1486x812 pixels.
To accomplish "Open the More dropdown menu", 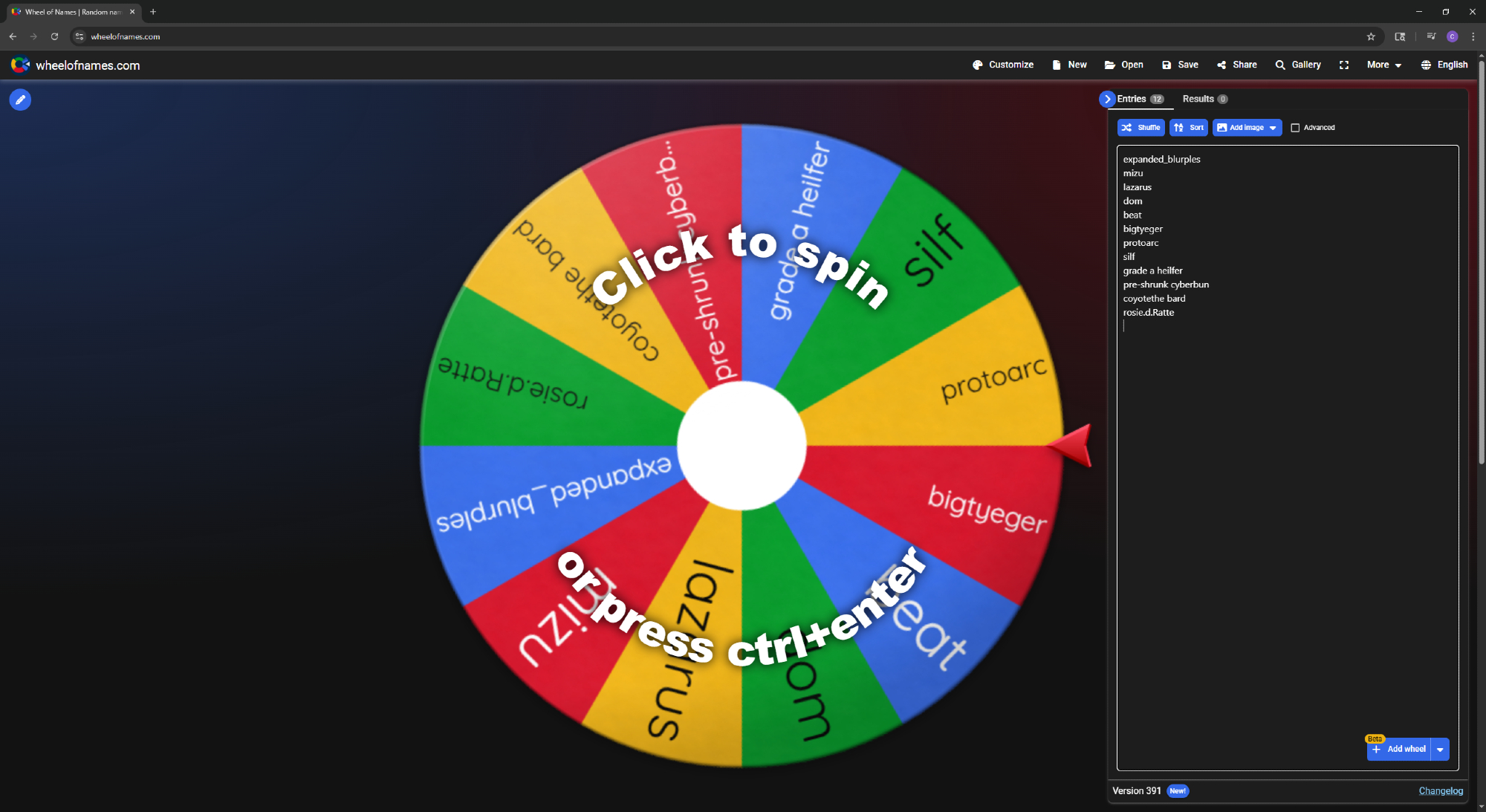I will pos(1383,65).
